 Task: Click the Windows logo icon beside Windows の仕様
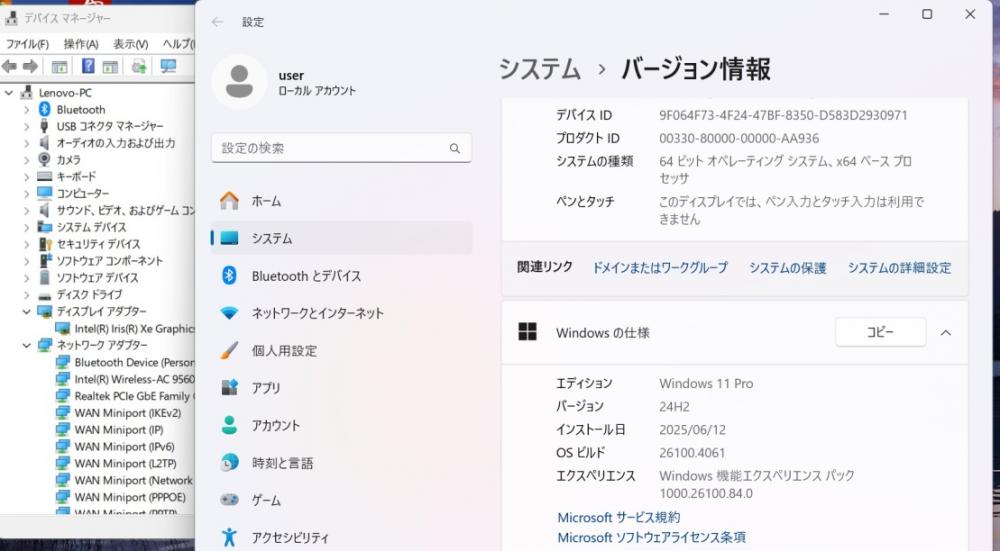tap(527, 332)
